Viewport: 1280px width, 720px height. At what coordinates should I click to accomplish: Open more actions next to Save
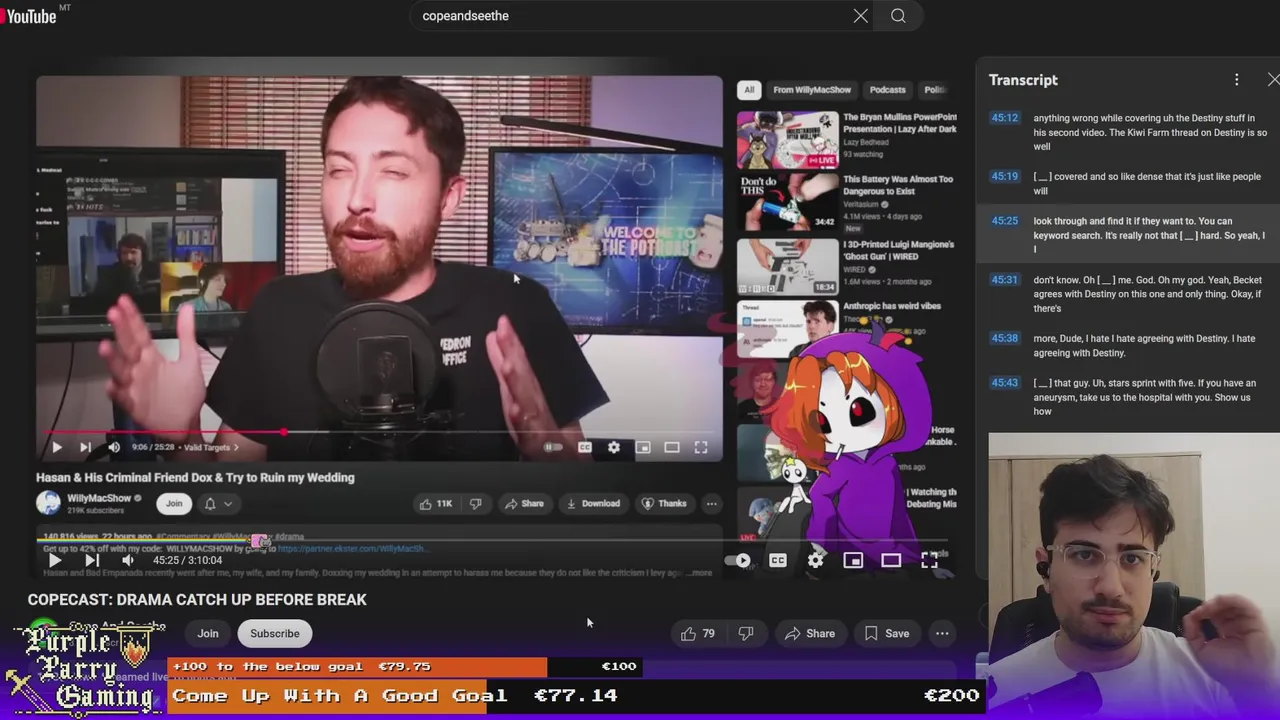[942, 633]
